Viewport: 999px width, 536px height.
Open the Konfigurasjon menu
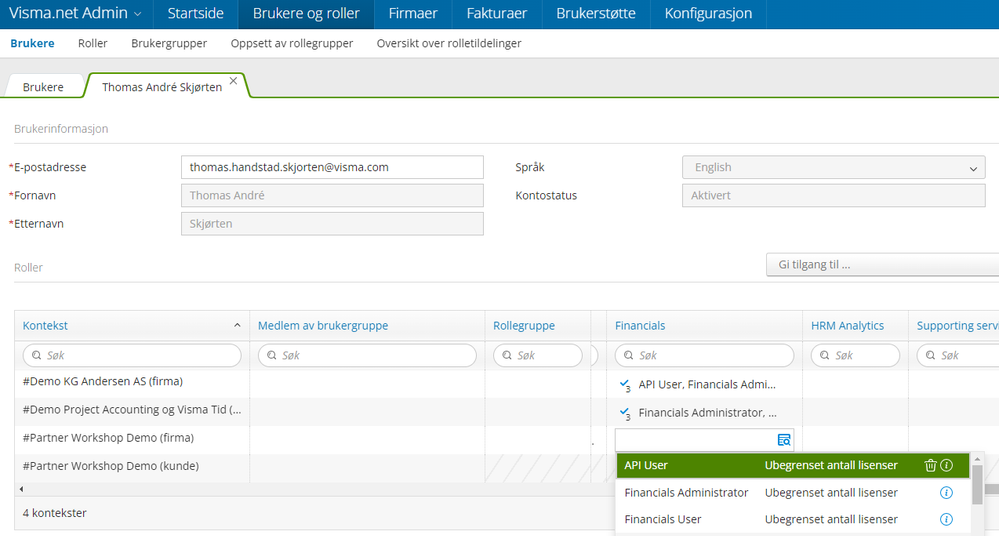click(x=708, y=13)
